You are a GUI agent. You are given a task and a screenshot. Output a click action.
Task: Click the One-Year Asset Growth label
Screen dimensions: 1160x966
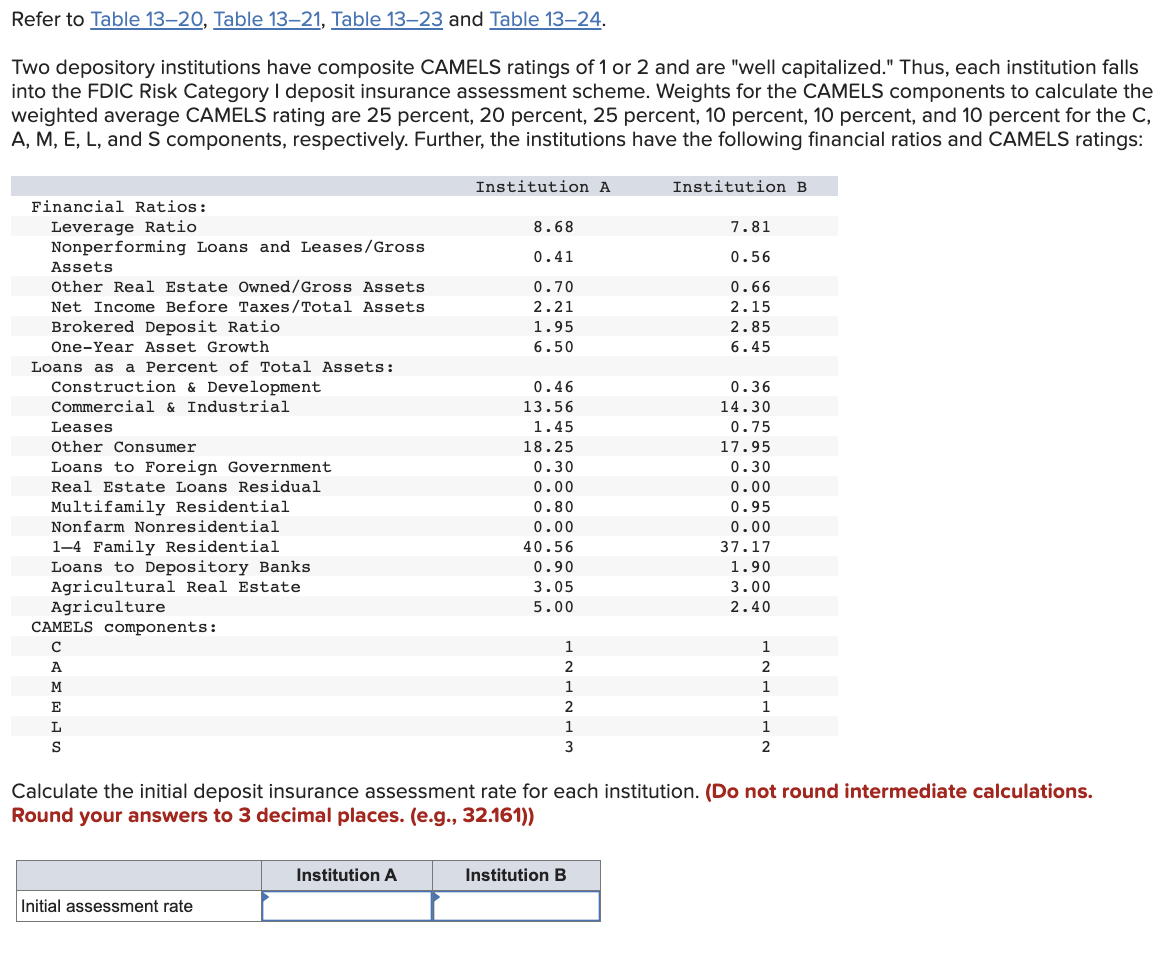click(160, 347)
